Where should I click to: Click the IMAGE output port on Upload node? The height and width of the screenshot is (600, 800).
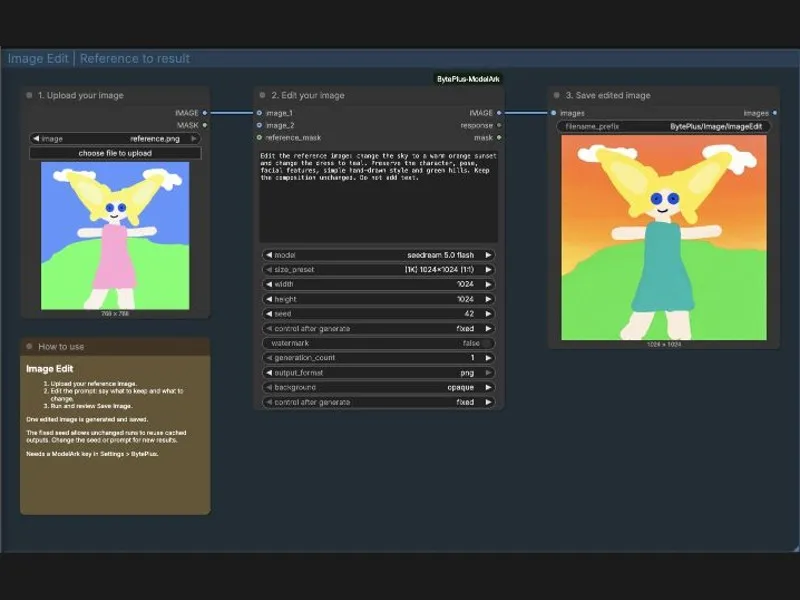pyautogui.click(x=205, y=113)
